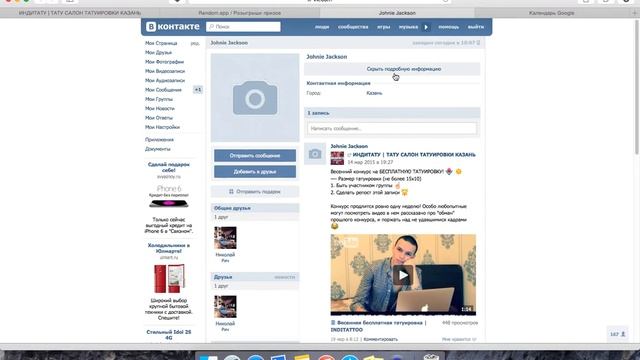640x360 pixels.
Task: Click Николай's avatar under Общие друзья
Action: pyautogui.click(x=225, y=238)
